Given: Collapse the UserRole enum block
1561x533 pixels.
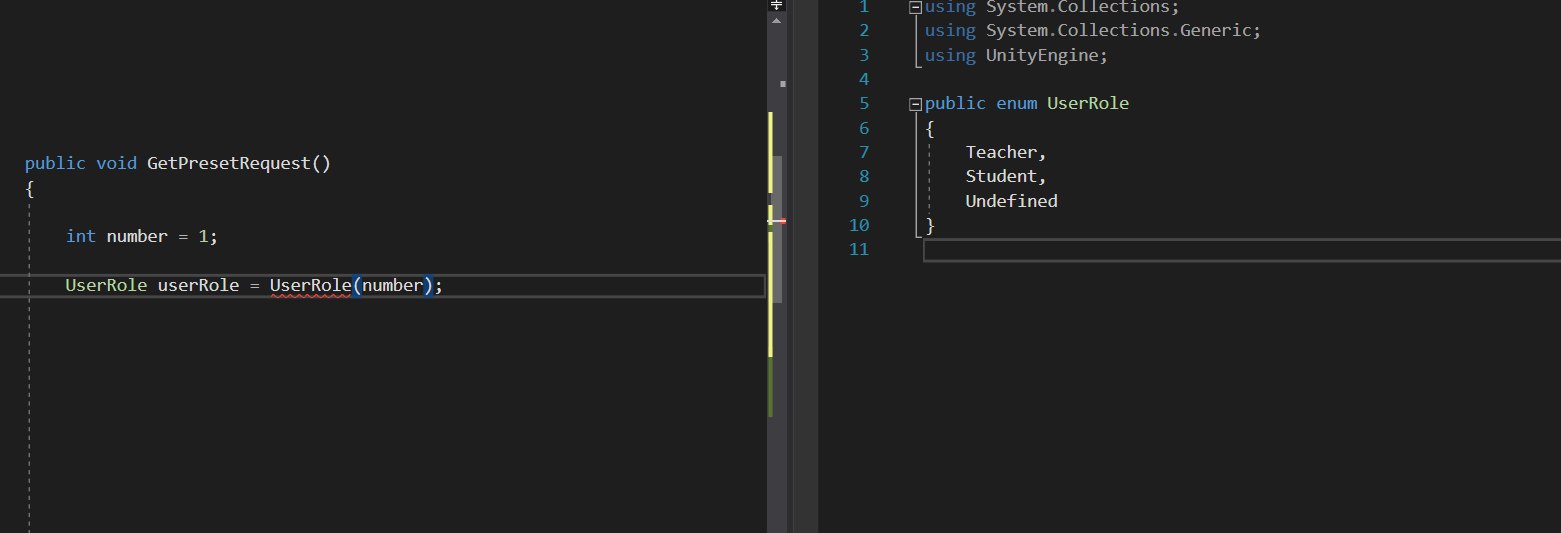Looking at the screenshot, I should point(914,104).
